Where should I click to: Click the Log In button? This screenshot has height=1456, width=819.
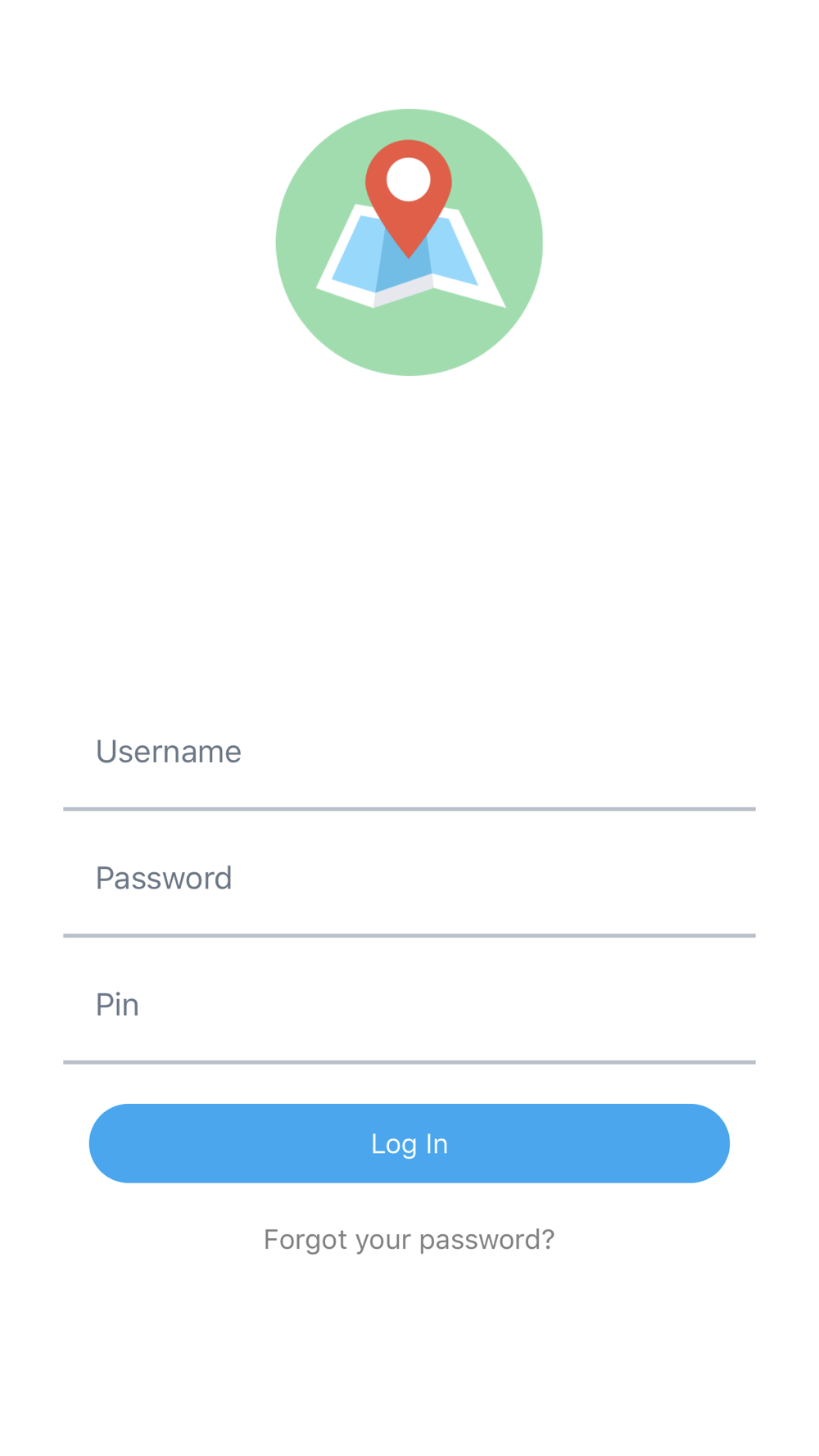409,1143
